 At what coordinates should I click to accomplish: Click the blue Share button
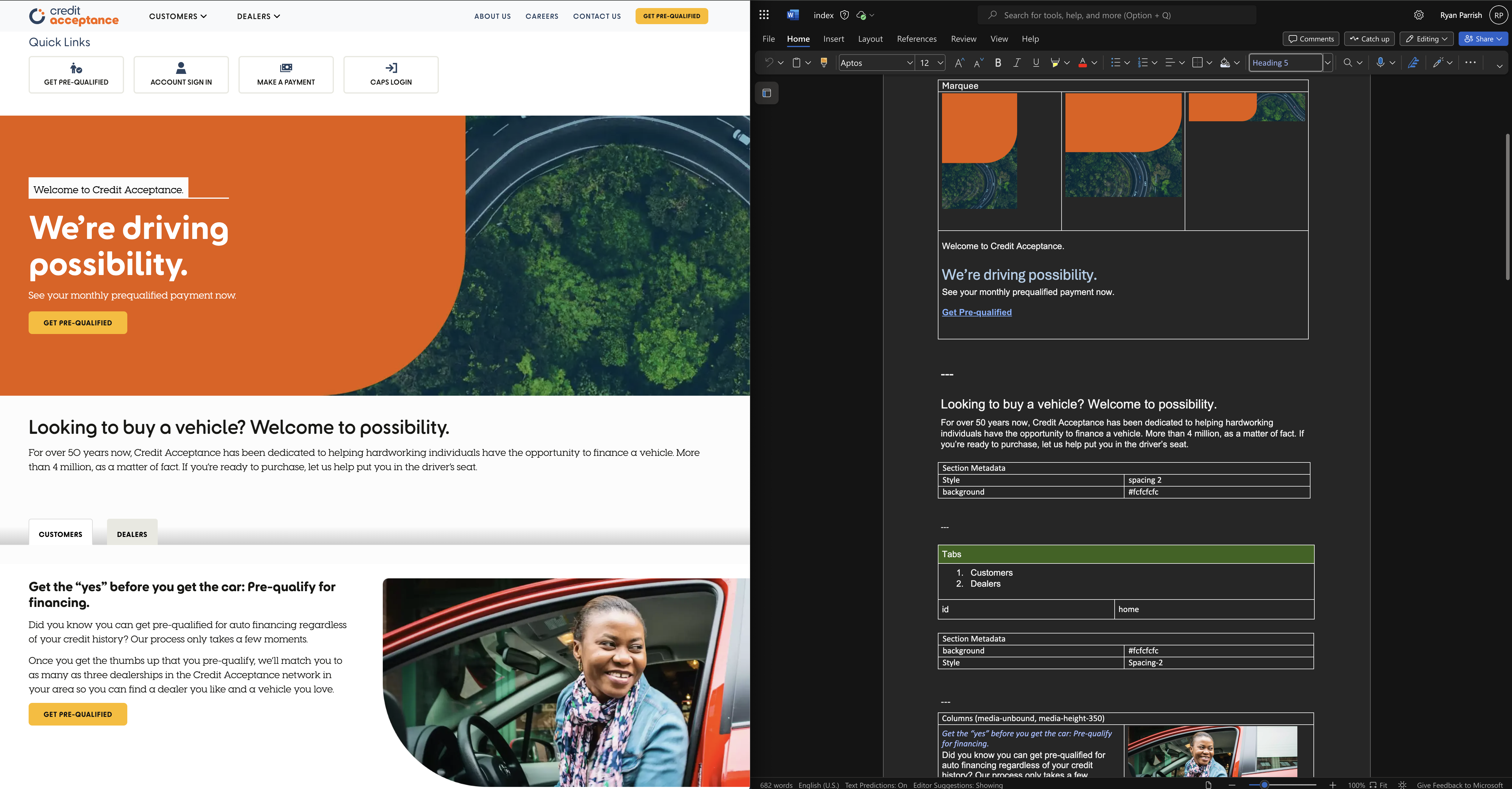(x=1483, y=39)
